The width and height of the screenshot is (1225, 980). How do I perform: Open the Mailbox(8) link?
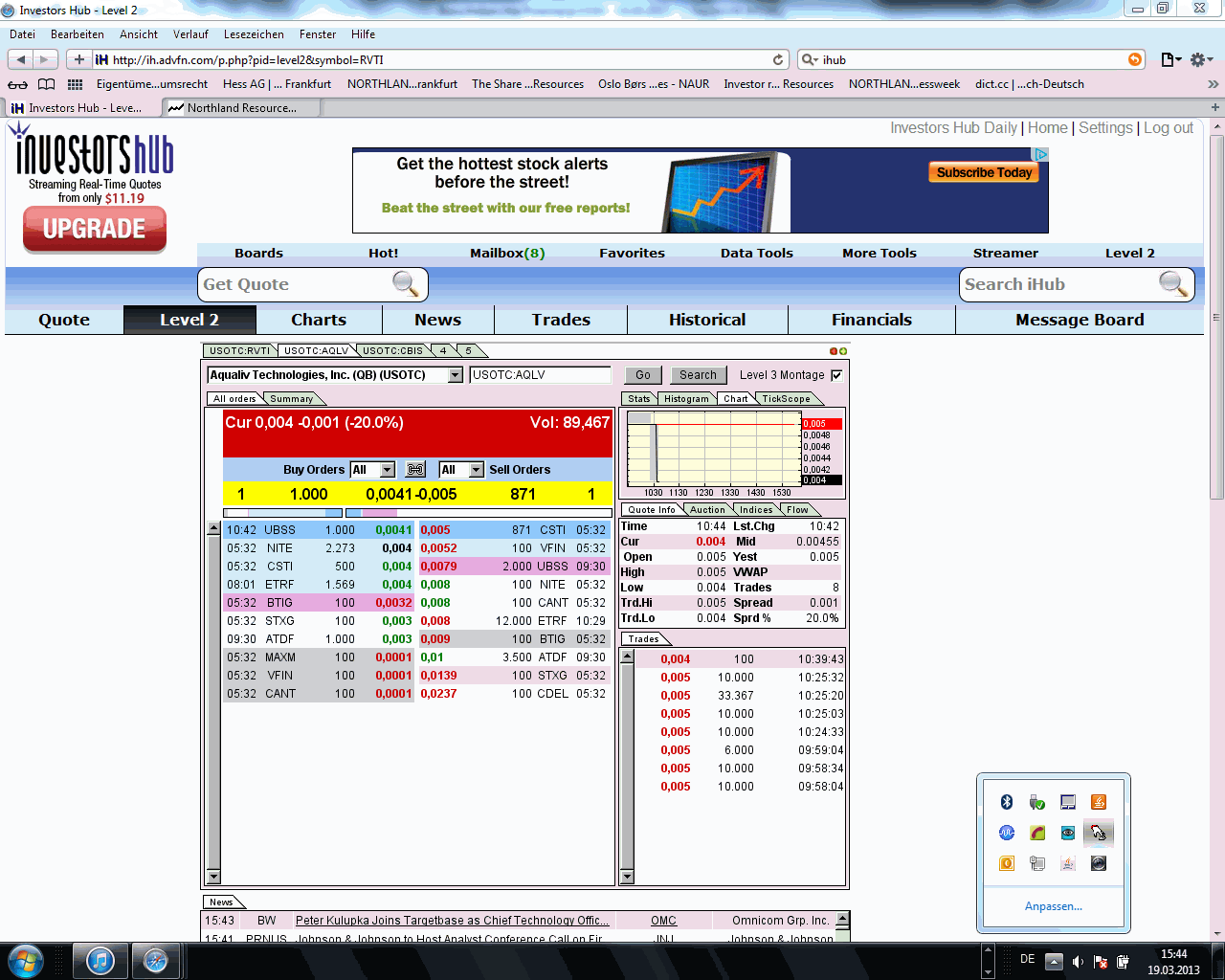tap(507, 254)
